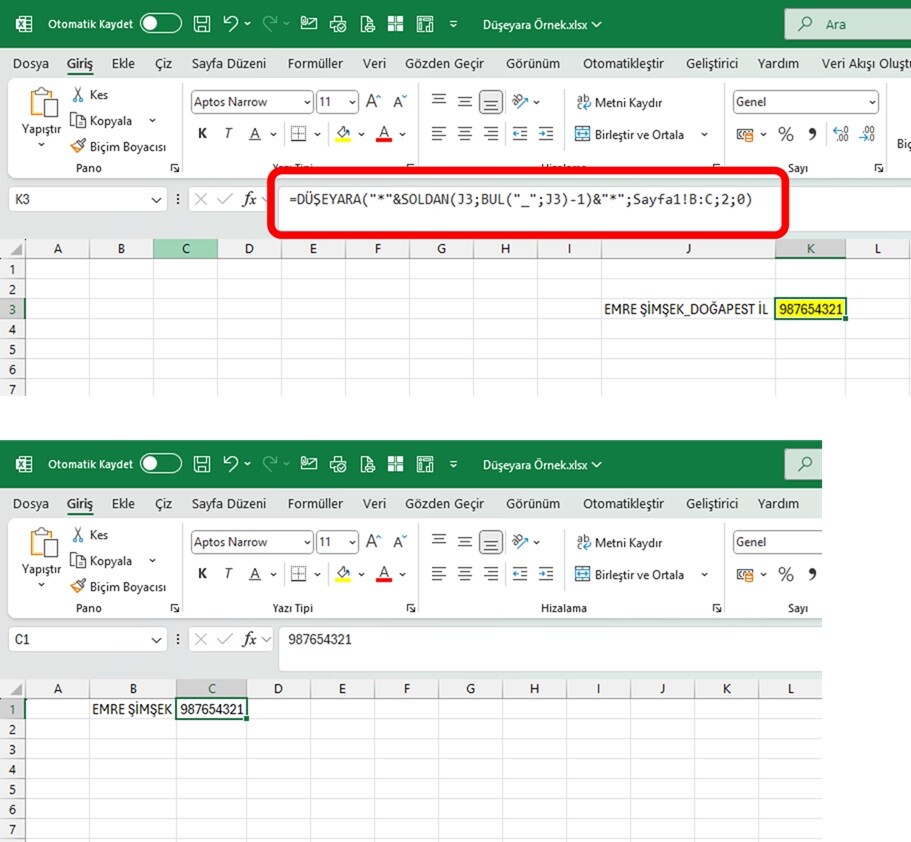Viewport: 911px width, 842px height.
Task: Click the yellow fill color icon in the upper window
Action: (x=343, y=134)
